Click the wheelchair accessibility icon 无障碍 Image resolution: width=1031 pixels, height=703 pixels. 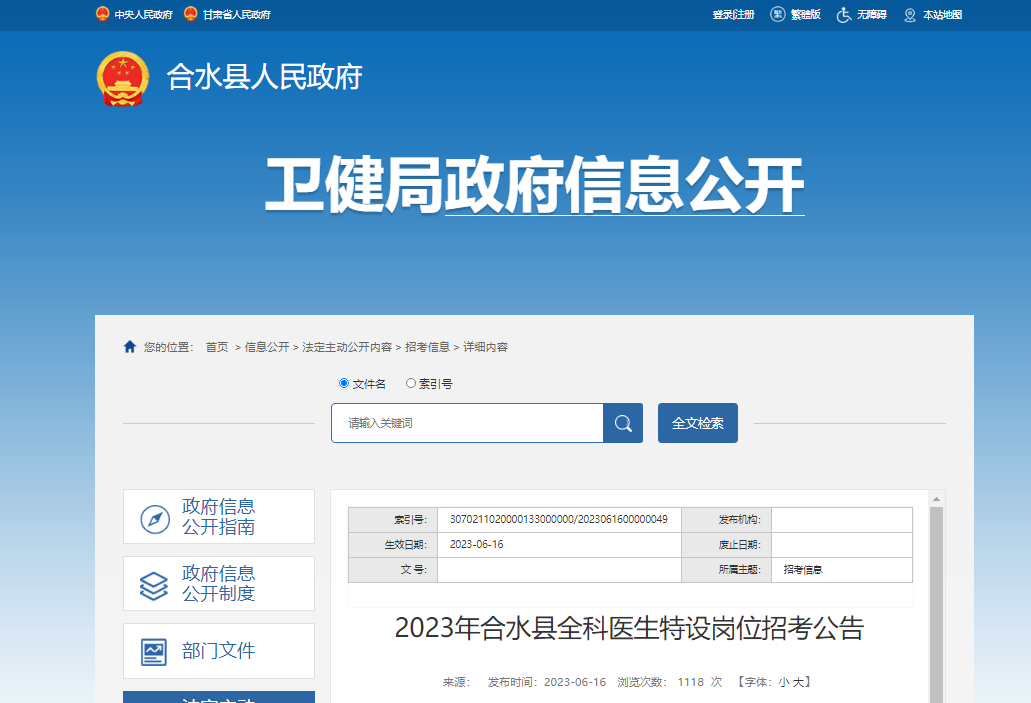(844, 15)
